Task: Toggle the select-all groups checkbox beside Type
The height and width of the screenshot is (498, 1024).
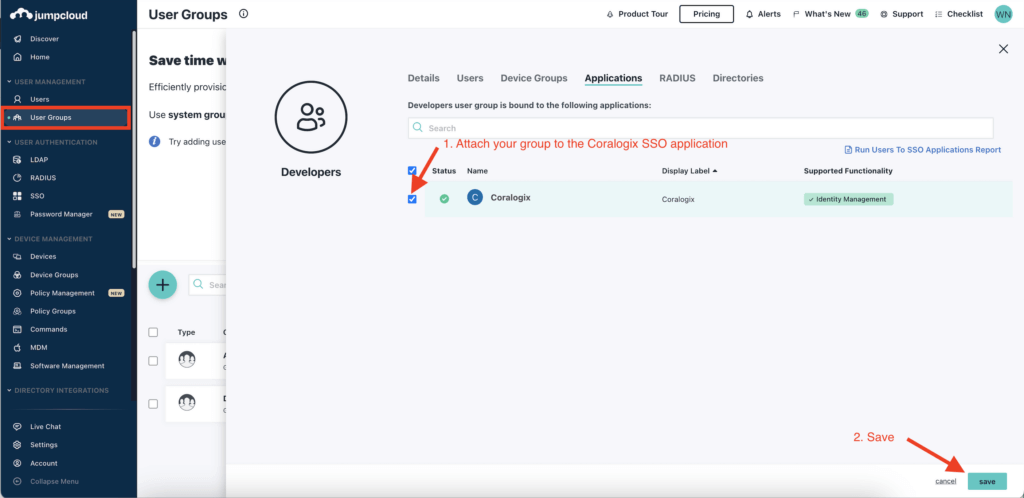Action: (x=153, y=332)
